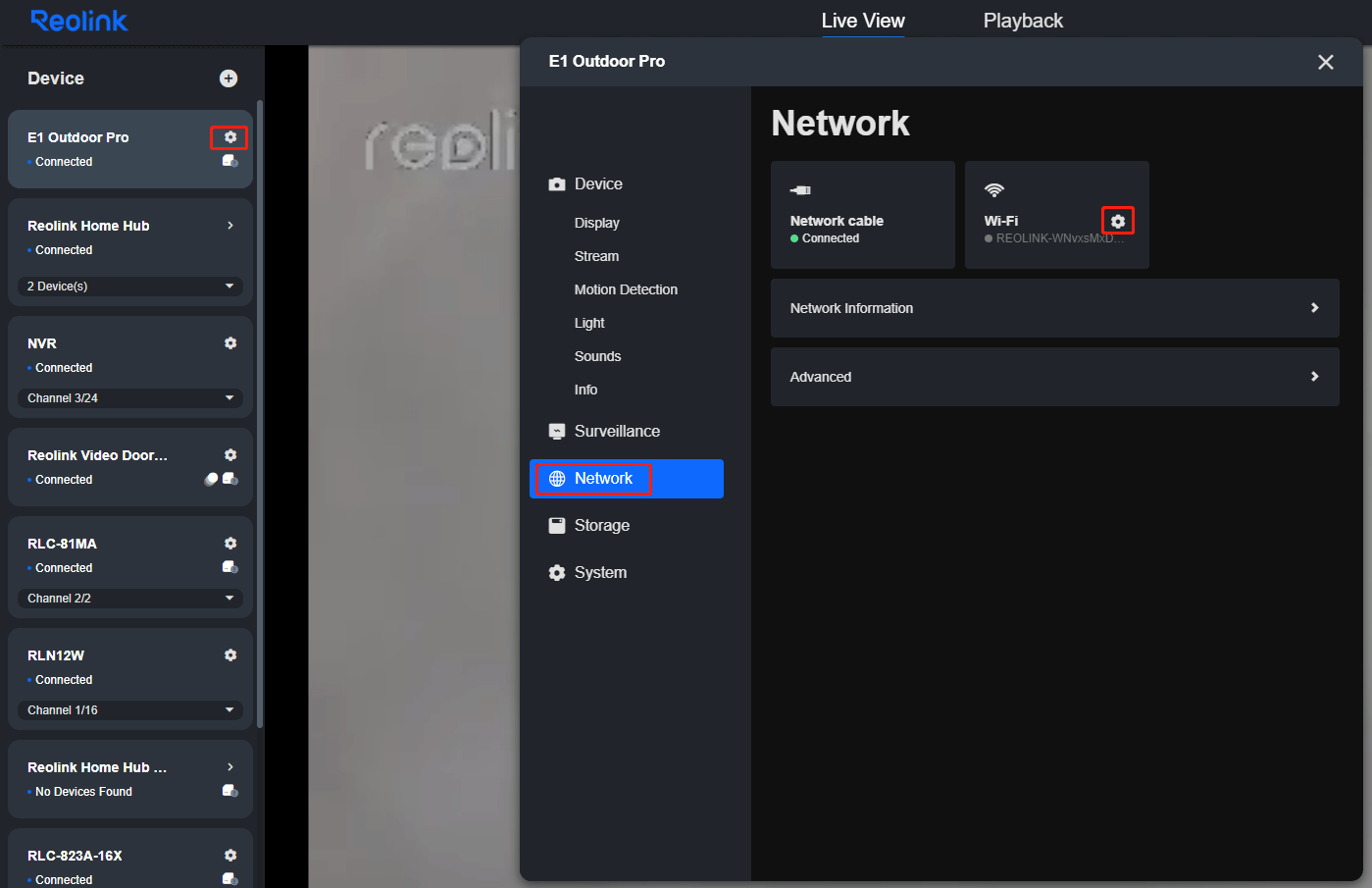Expand the Advanced network section
The height and width of the screenshot is (888, 1372).
1055,377
